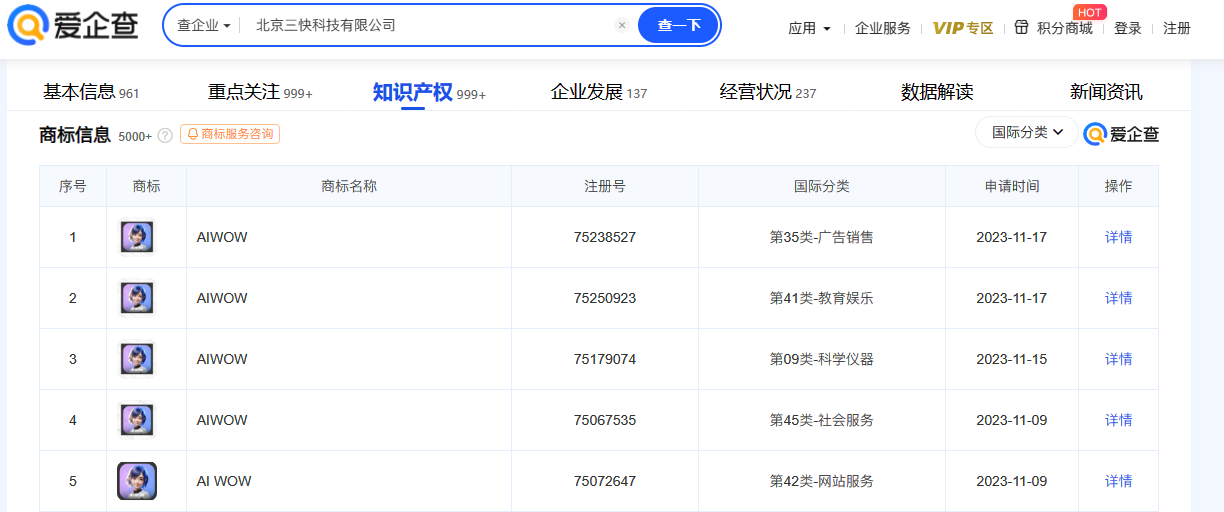
Task: Go to the VIP专区 section
Action: point(963,28)
